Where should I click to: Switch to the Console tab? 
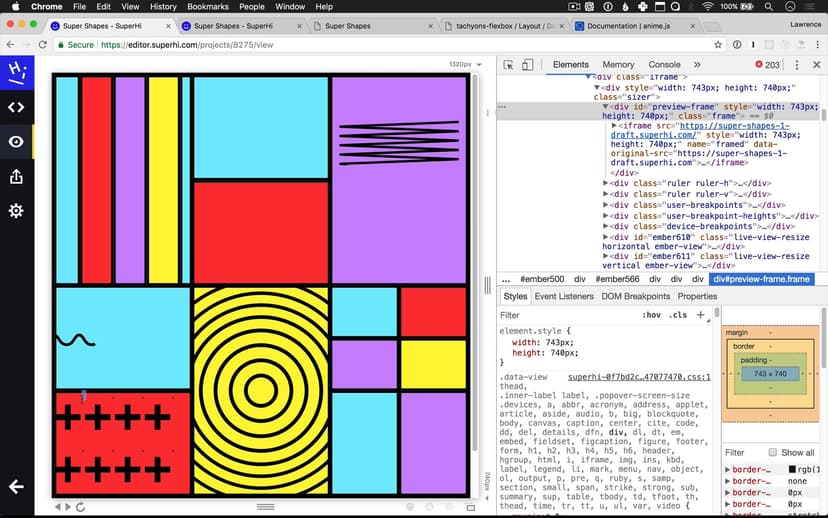(x=664, y=65)
